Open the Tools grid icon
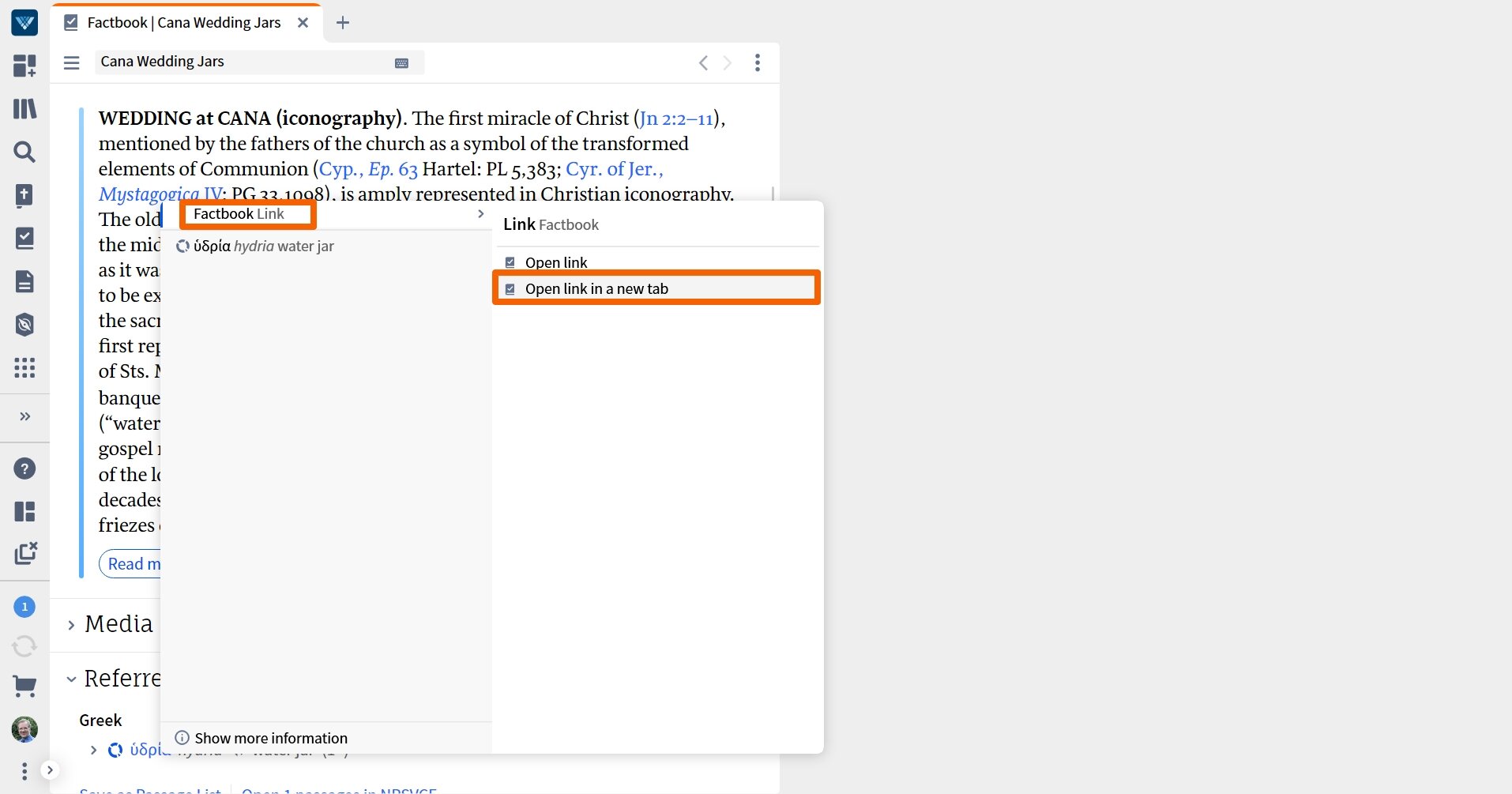This screenshot has height=794, width=1512. tap(24, 367)
